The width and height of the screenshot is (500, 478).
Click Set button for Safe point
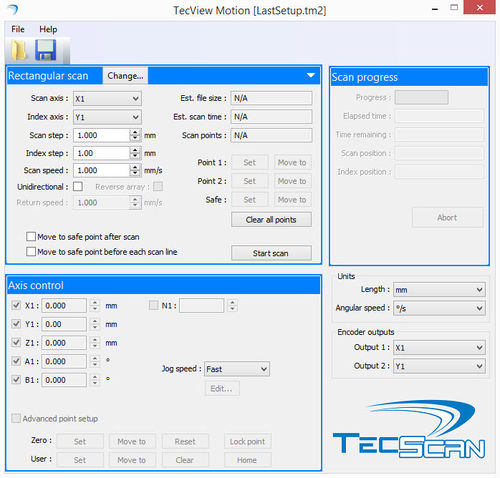point(250,200)
